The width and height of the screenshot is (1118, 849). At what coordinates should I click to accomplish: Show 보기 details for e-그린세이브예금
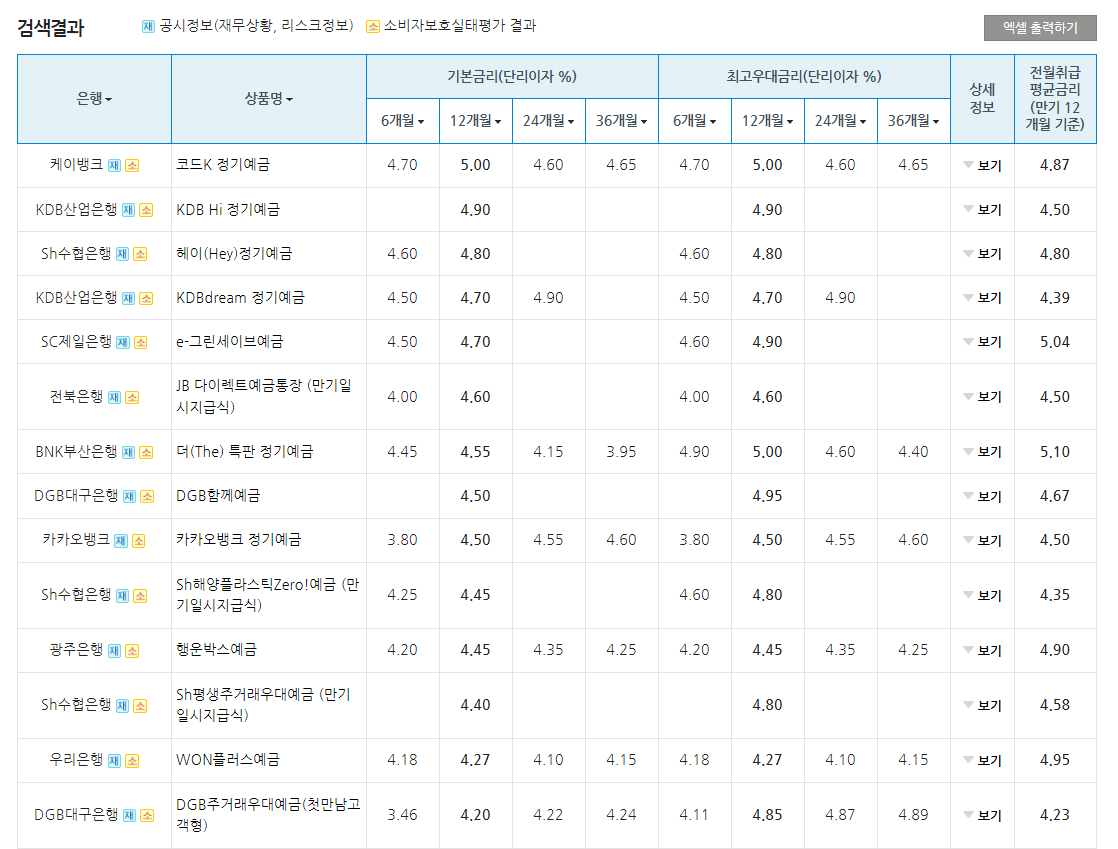pyautogui.click(x=983, y=342)
